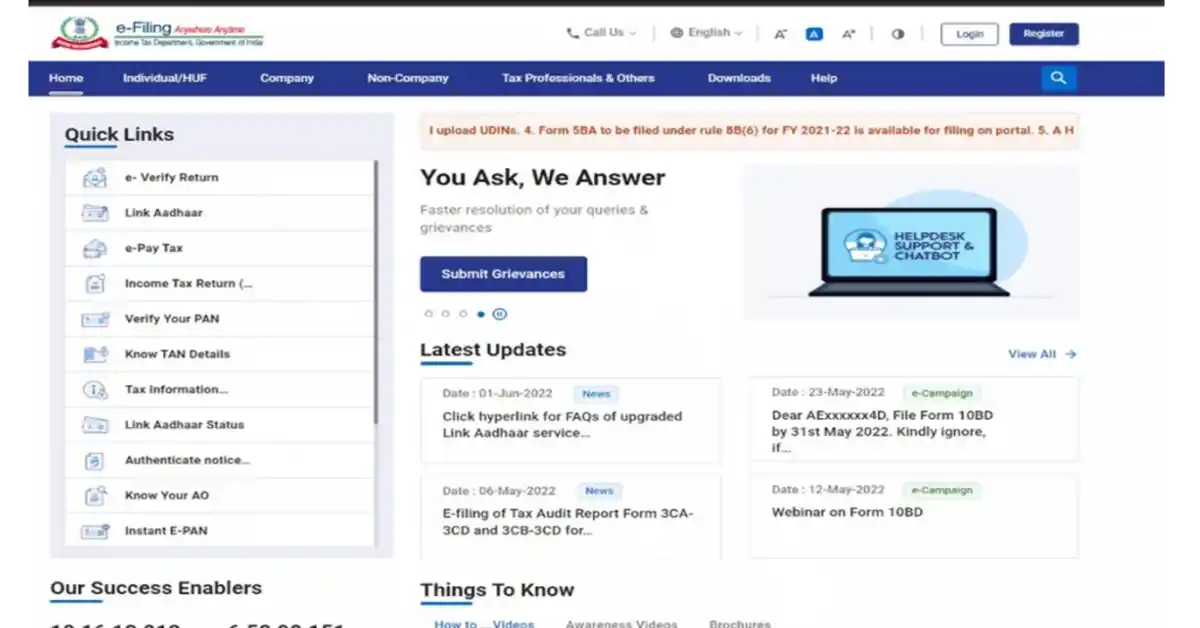Switch to the Awareness Videos tab

[x=621, y=623]
